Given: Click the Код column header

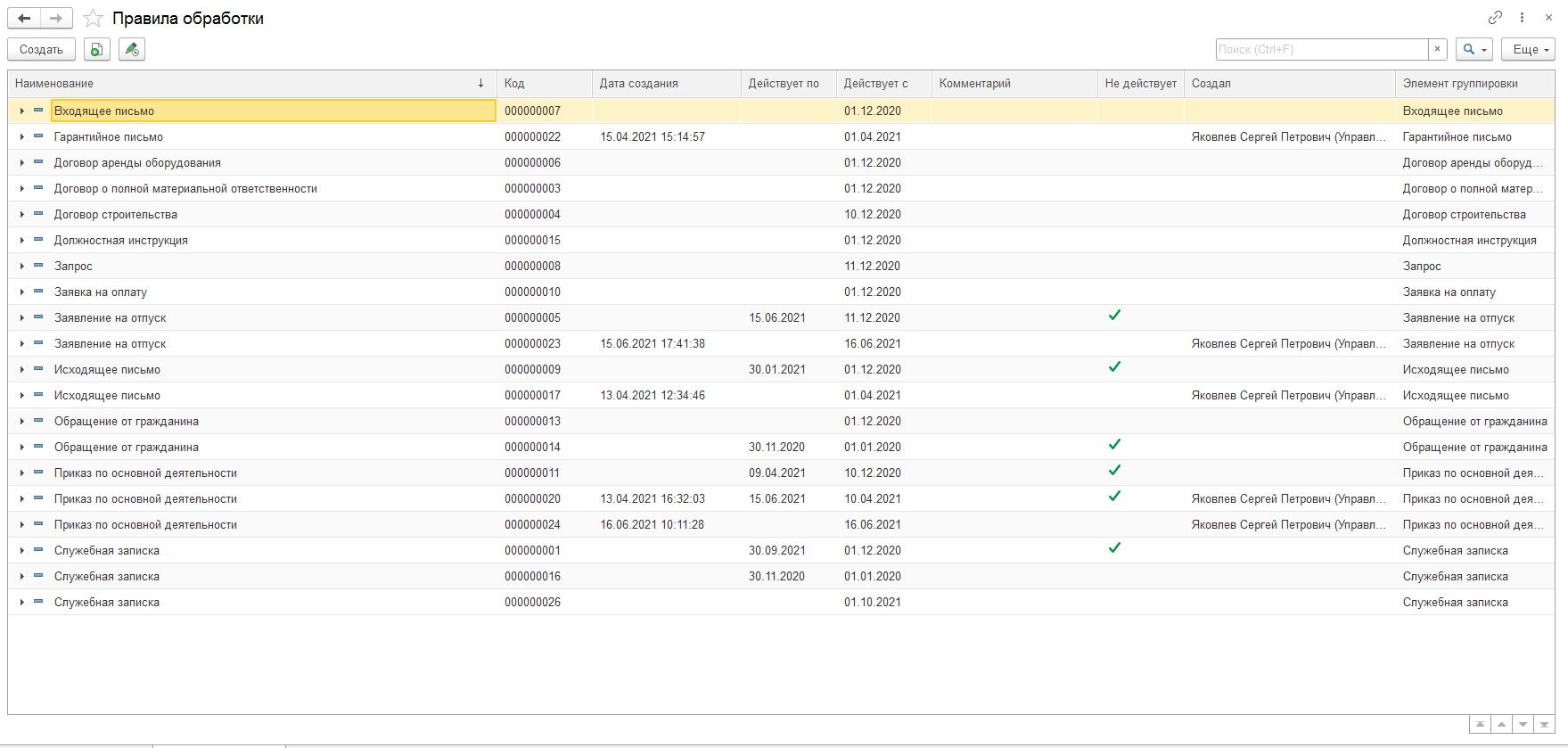Looking at the screenshot, I should pyautogui.click(x=545, y=83).
